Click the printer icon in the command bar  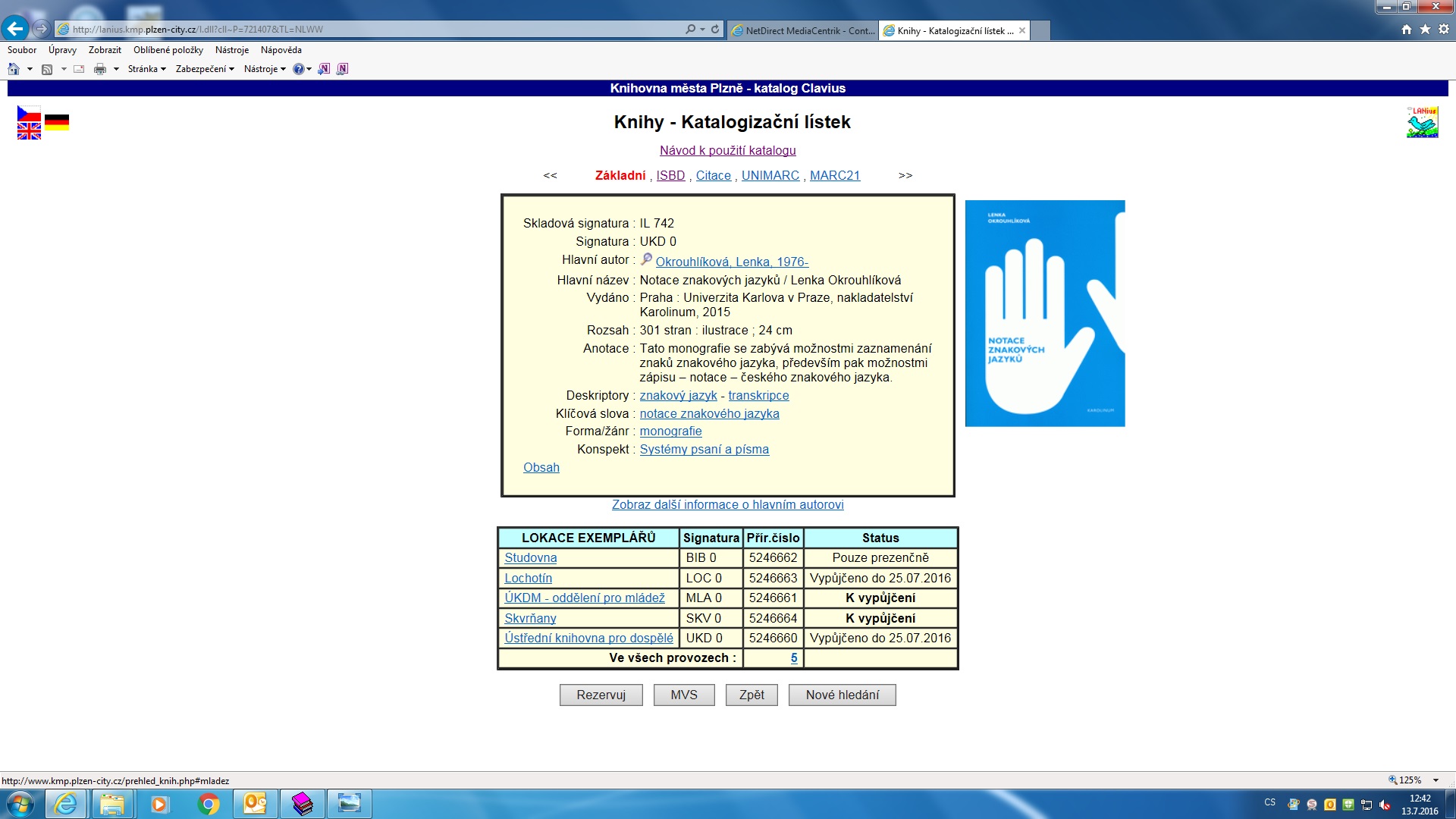click(99, 69)
